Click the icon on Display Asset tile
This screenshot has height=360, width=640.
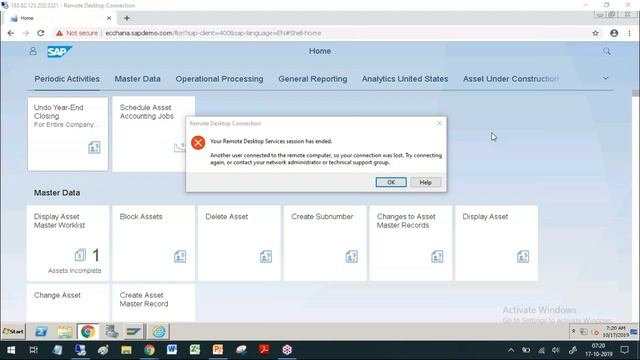point(523,256)
